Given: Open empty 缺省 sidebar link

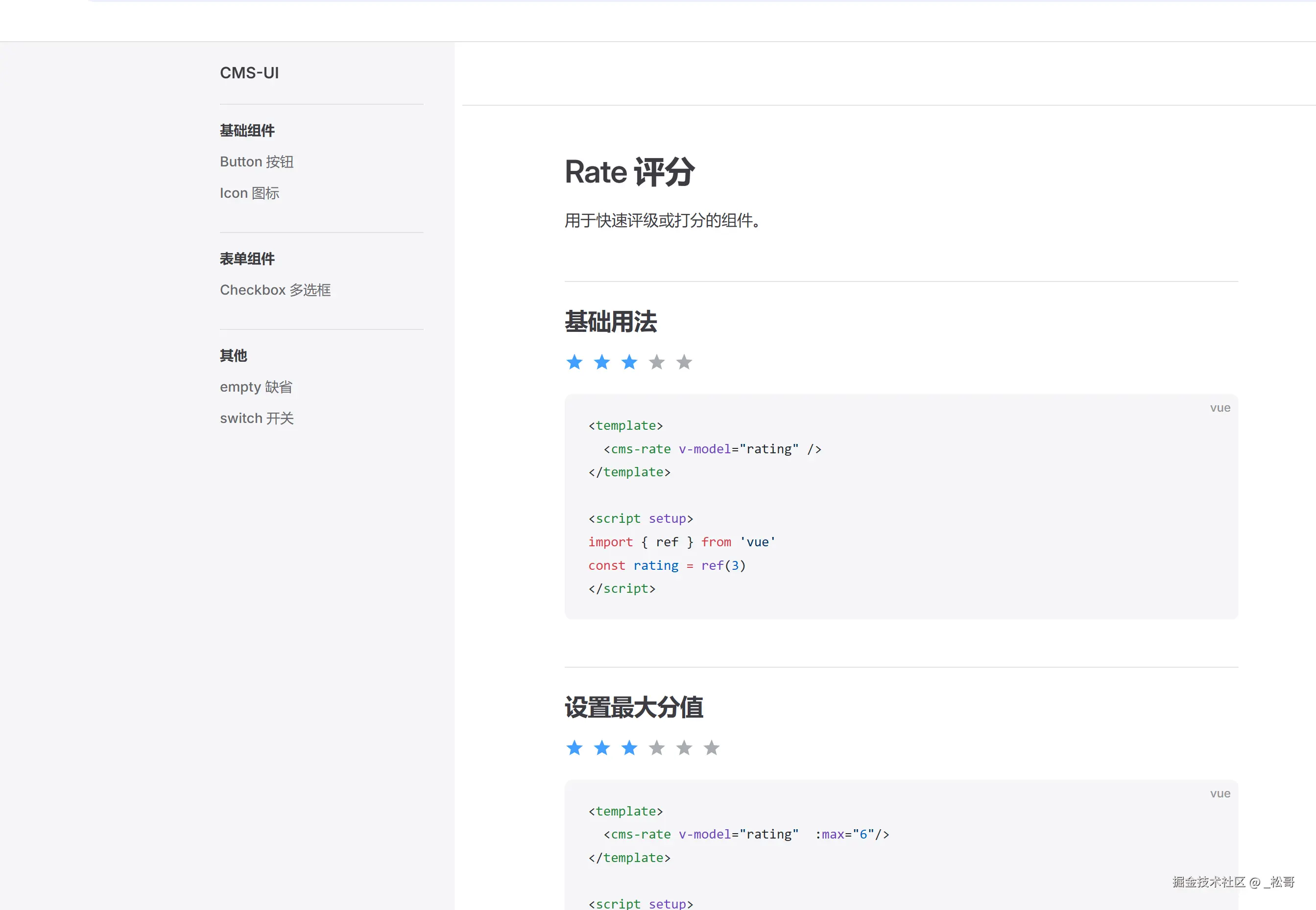Looking at the screenshot, I should (256, 387).
